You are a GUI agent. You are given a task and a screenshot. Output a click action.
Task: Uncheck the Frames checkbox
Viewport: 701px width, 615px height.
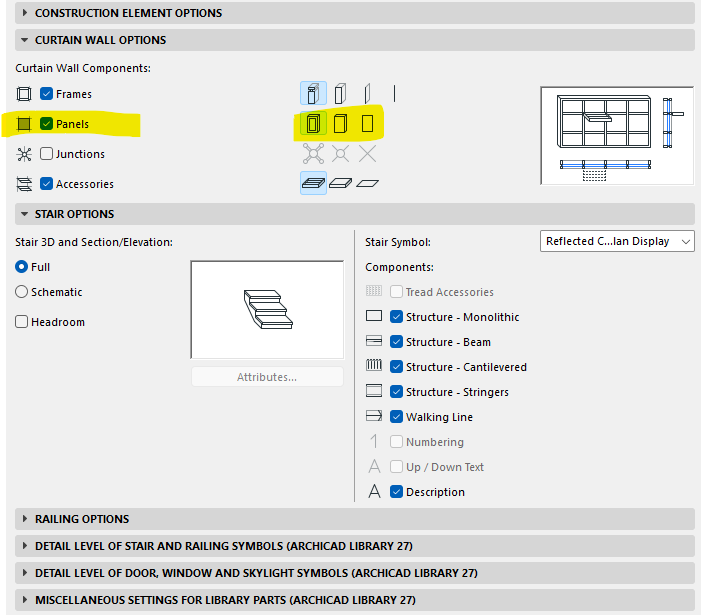46,94
